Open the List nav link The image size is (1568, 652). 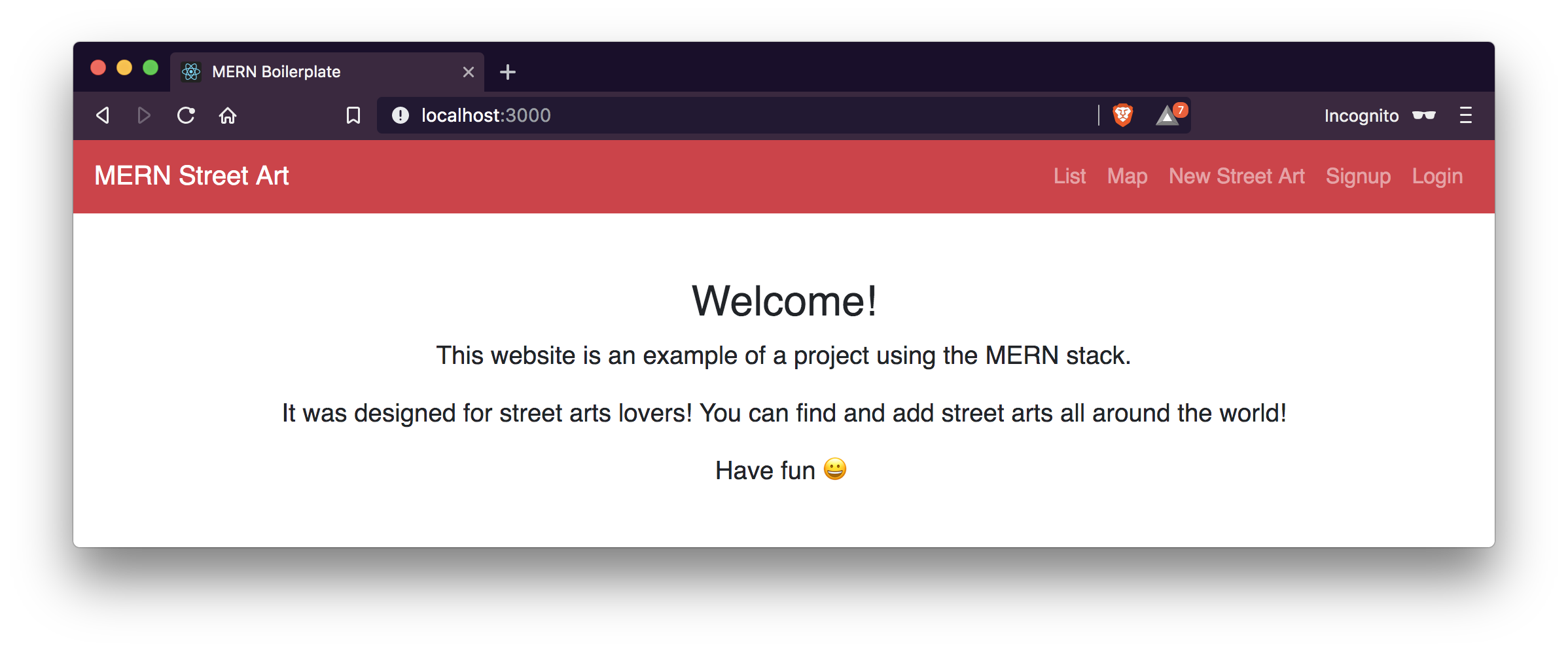[x=1069, y=176]
